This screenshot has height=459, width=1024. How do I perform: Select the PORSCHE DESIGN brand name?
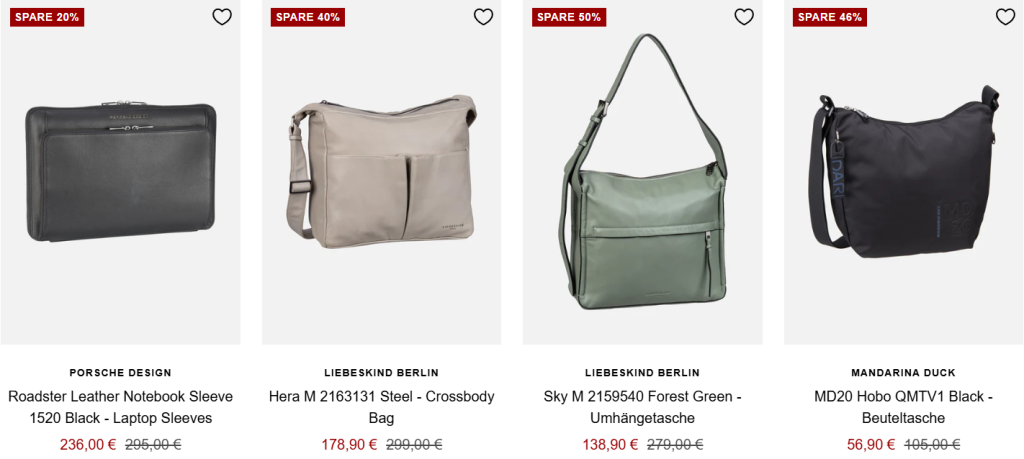[x=120, y=373]
